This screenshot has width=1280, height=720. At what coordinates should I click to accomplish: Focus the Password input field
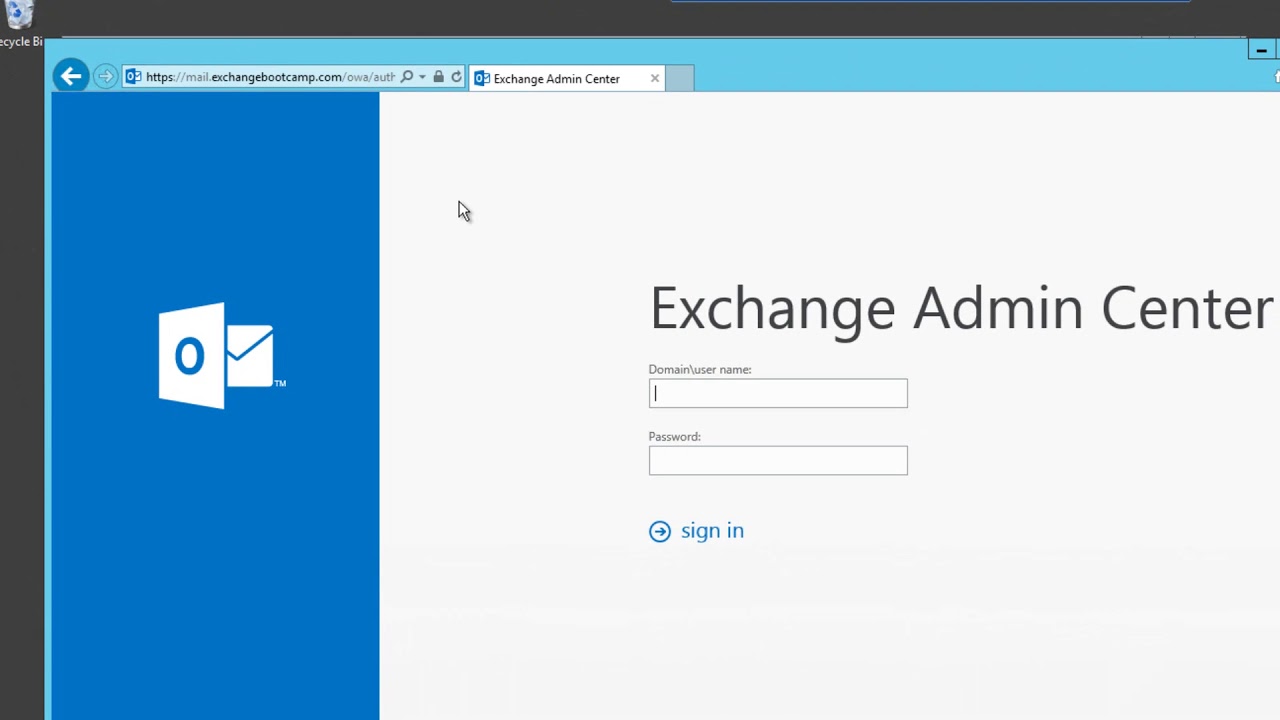coord(778,460)
